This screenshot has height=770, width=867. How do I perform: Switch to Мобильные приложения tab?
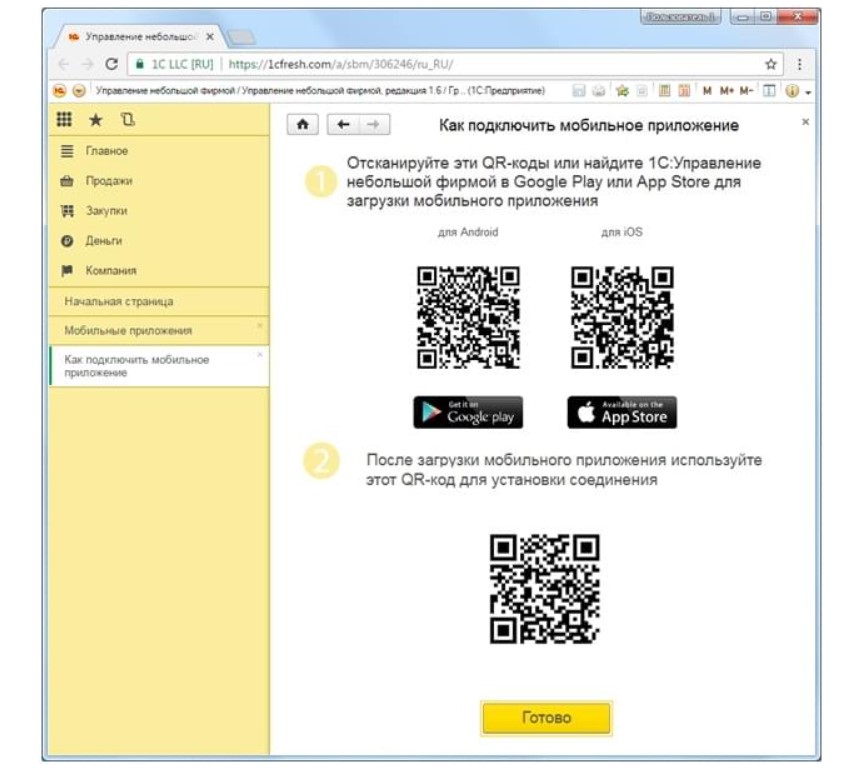point(159,331)
